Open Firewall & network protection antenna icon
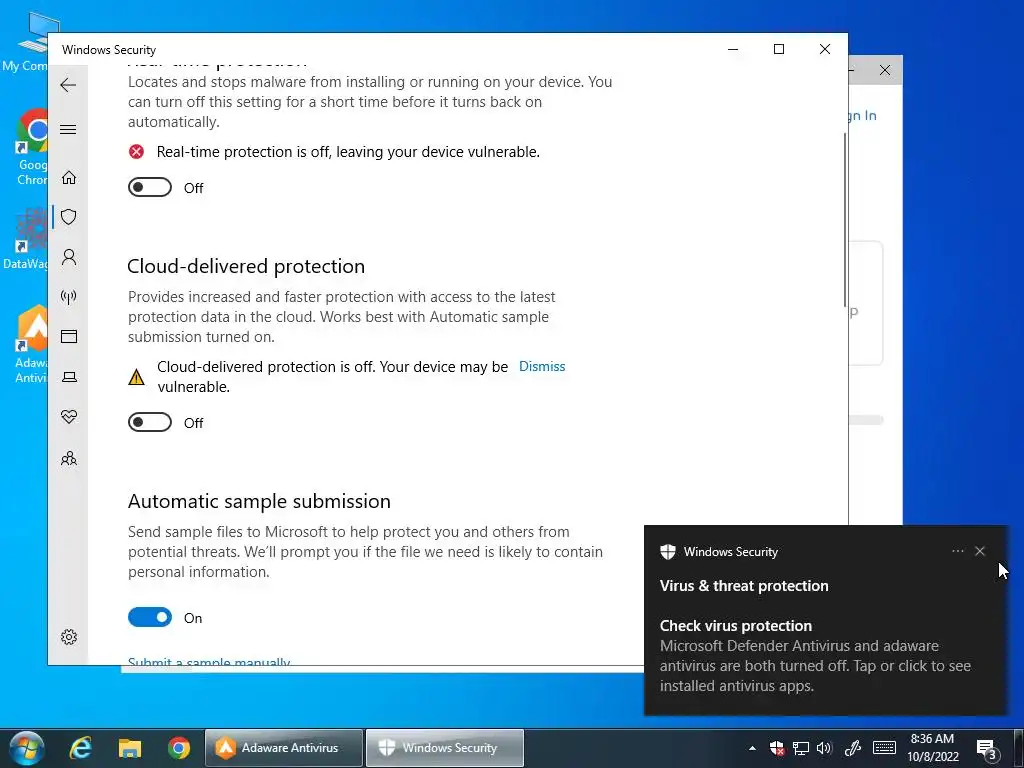1024x768 pixels. click(x=69, y=297)
